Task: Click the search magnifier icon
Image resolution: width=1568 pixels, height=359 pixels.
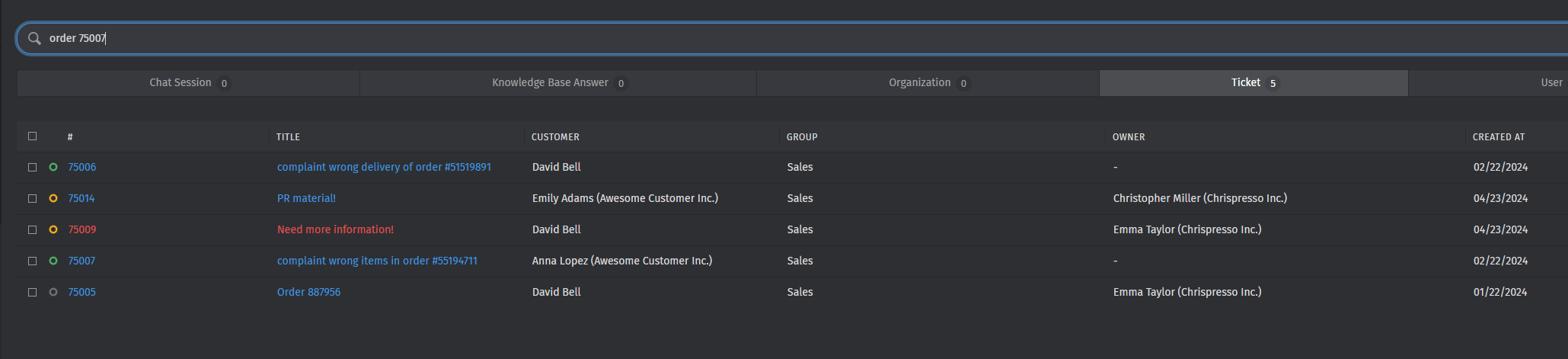Action: tap(34, 38)
